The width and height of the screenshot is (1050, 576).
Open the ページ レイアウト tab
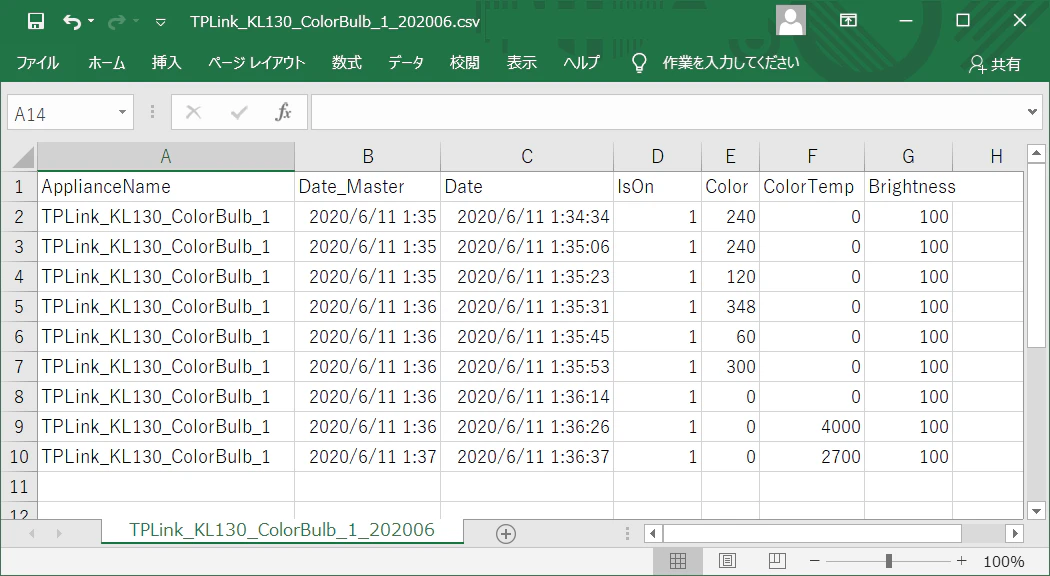point(256,63)
